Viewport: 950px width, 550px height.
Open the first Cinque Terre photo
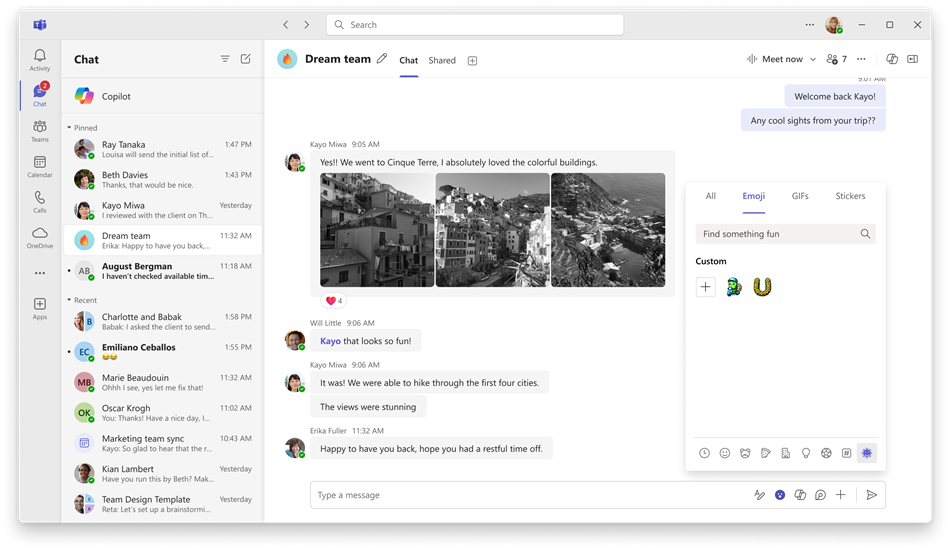tap(377, 230)
